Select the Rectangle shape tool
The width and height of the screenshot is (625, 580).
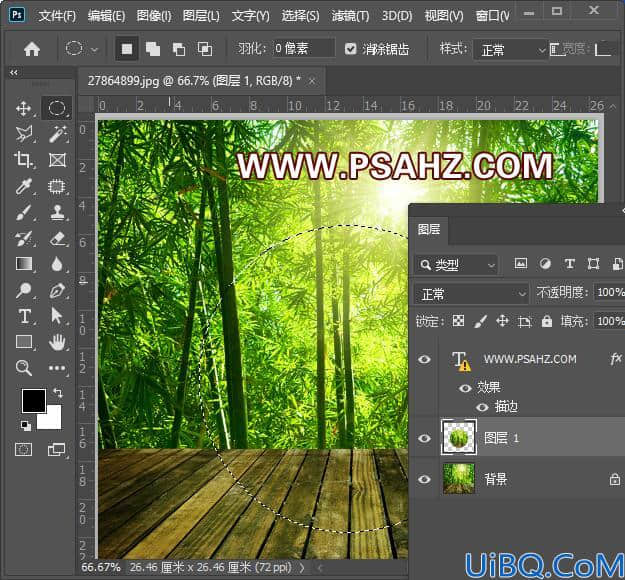point(24,342)
